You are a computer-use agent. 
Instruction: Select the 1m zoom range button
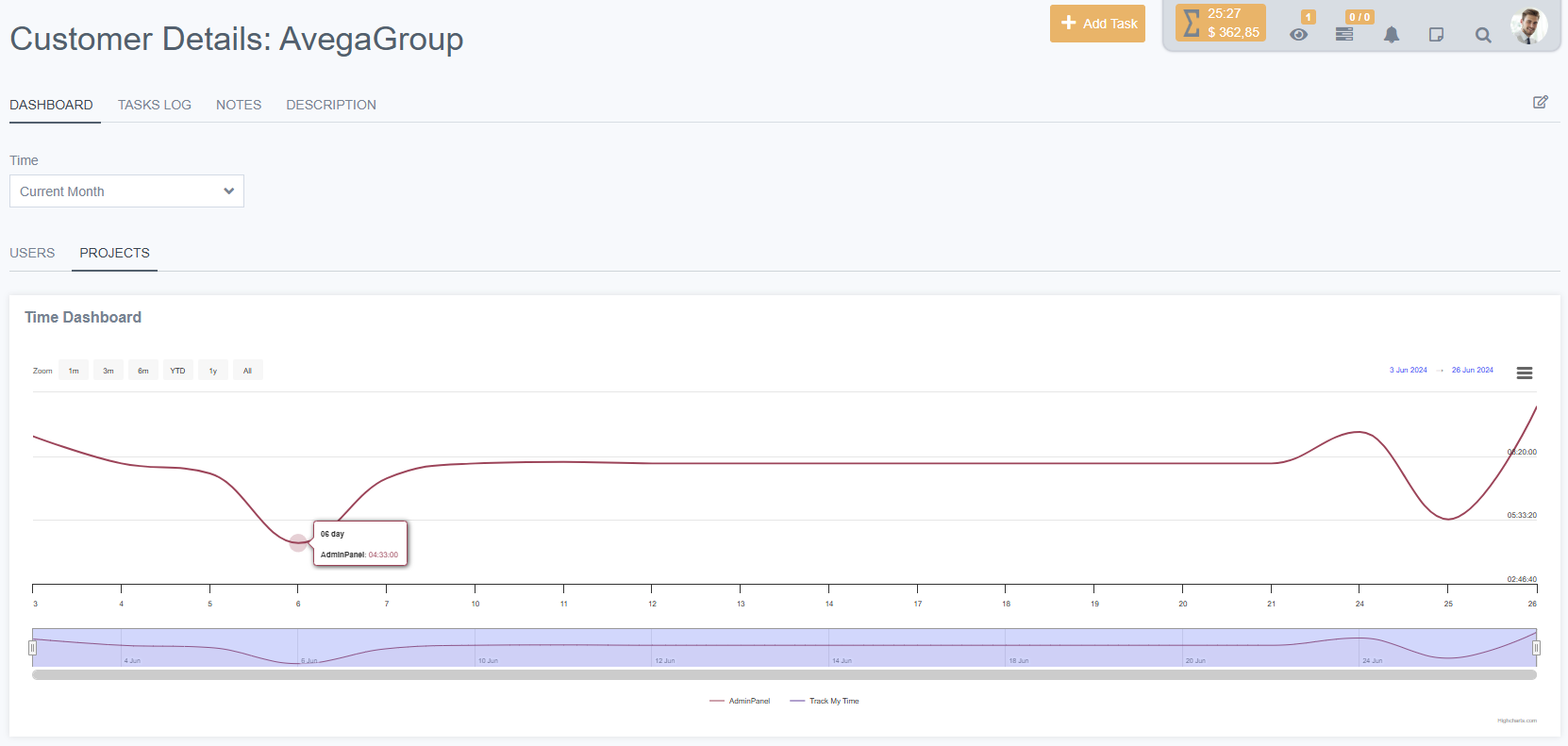click(x=74, y=371)
